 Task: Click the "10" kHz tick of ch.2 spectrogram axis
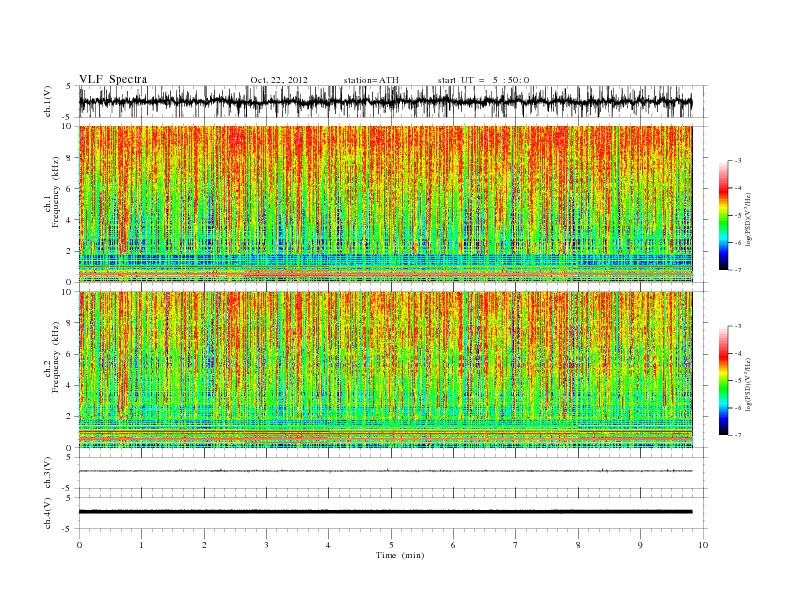pos(67,292)
